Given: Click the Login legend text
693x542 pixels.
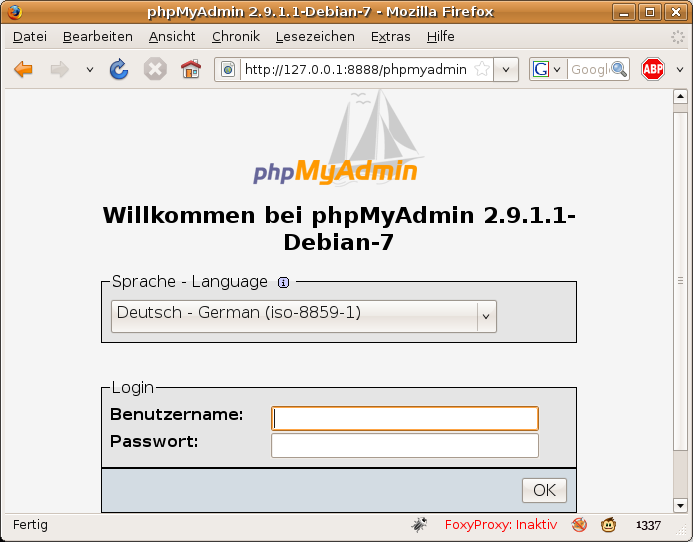Looking at the screenshot, I should [133, 388].
